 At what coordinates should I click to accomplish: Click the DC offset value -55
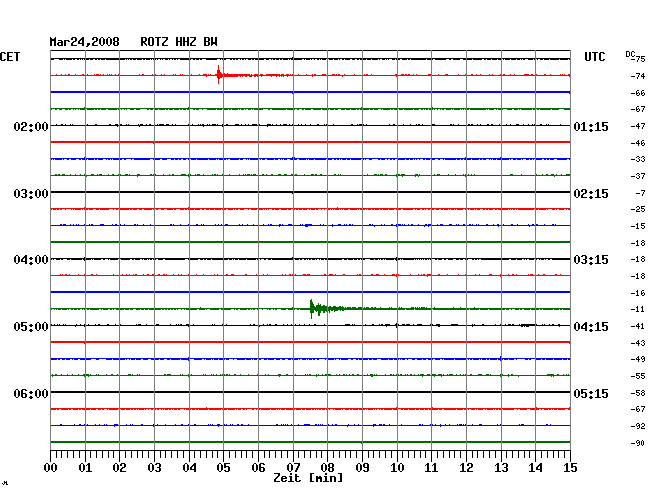coord(638,376)
